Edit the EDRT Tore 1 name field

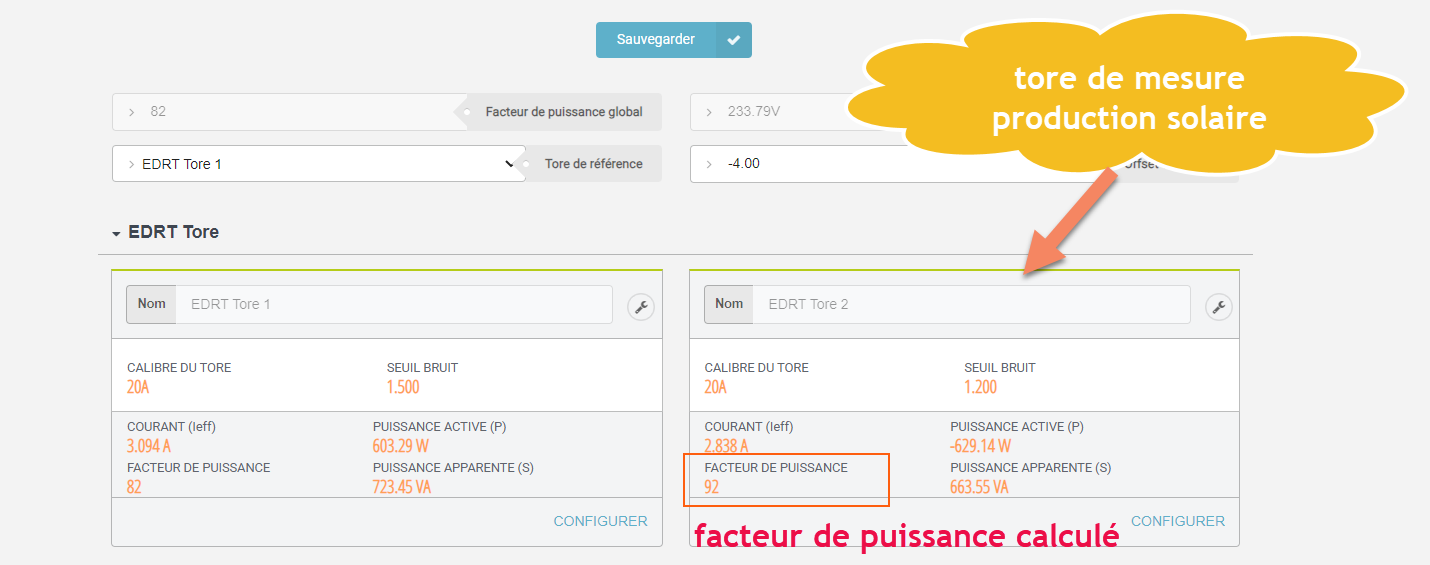(x=394, y=304)
